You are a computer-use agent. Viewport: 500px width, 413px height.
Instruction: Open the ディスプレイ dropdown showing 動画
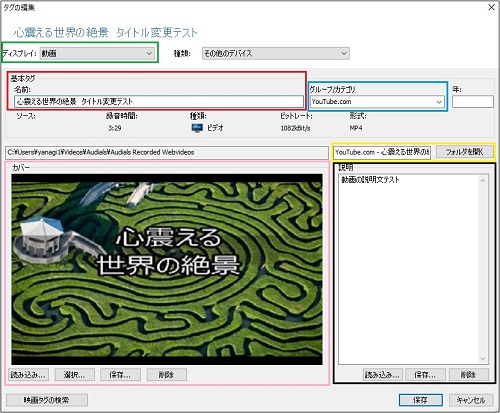point(97,53)
